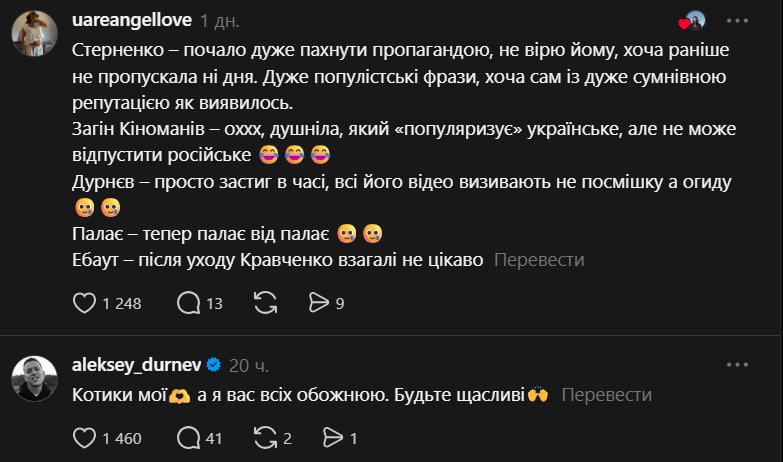Open the '20 ч.' reply timestamp
Viewport: 783px width, 462px height.
click(x=249, y=365)
